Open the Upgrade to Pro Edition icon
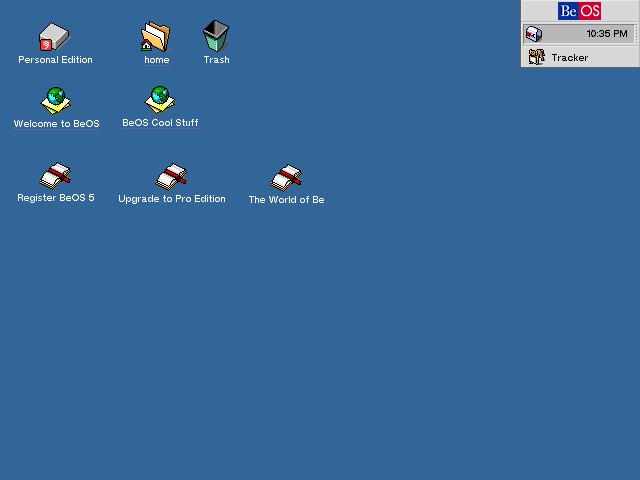The image size is (640, 480). 171,177
